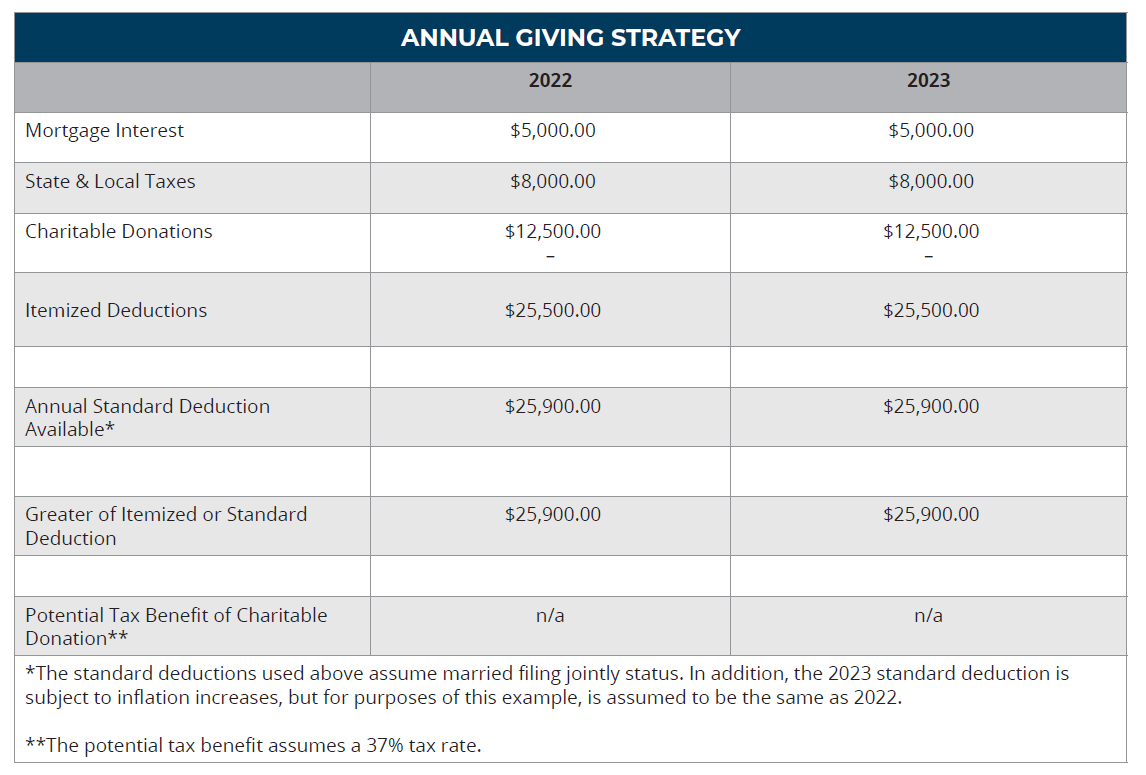Image resolution: width=1146 pixels, height=775 pixels.
Task: Click Annual Standard Deduction Available label
Action: [147, 418]
